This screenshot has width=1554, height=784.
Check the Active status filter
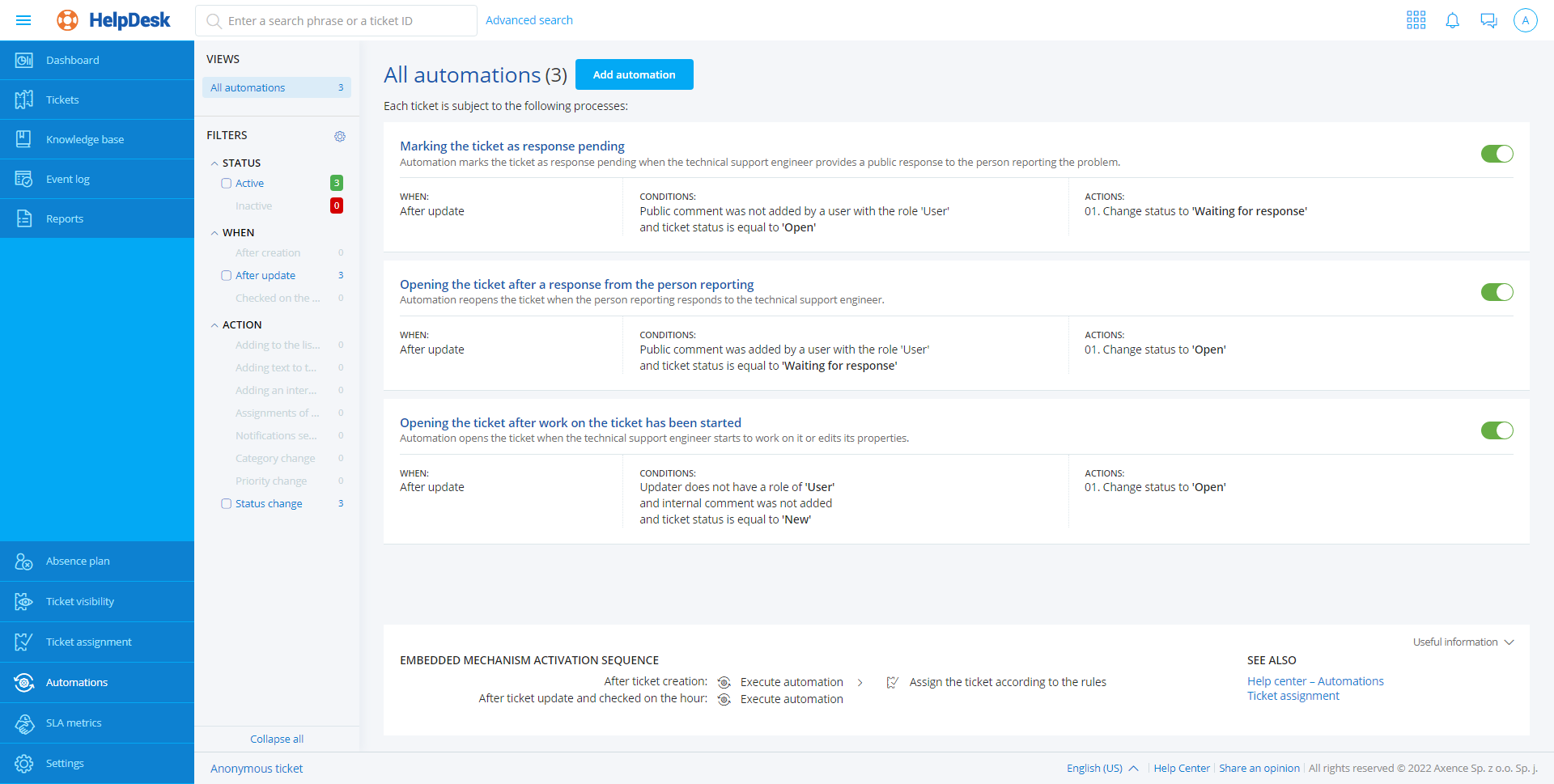(x=227, y=184)
